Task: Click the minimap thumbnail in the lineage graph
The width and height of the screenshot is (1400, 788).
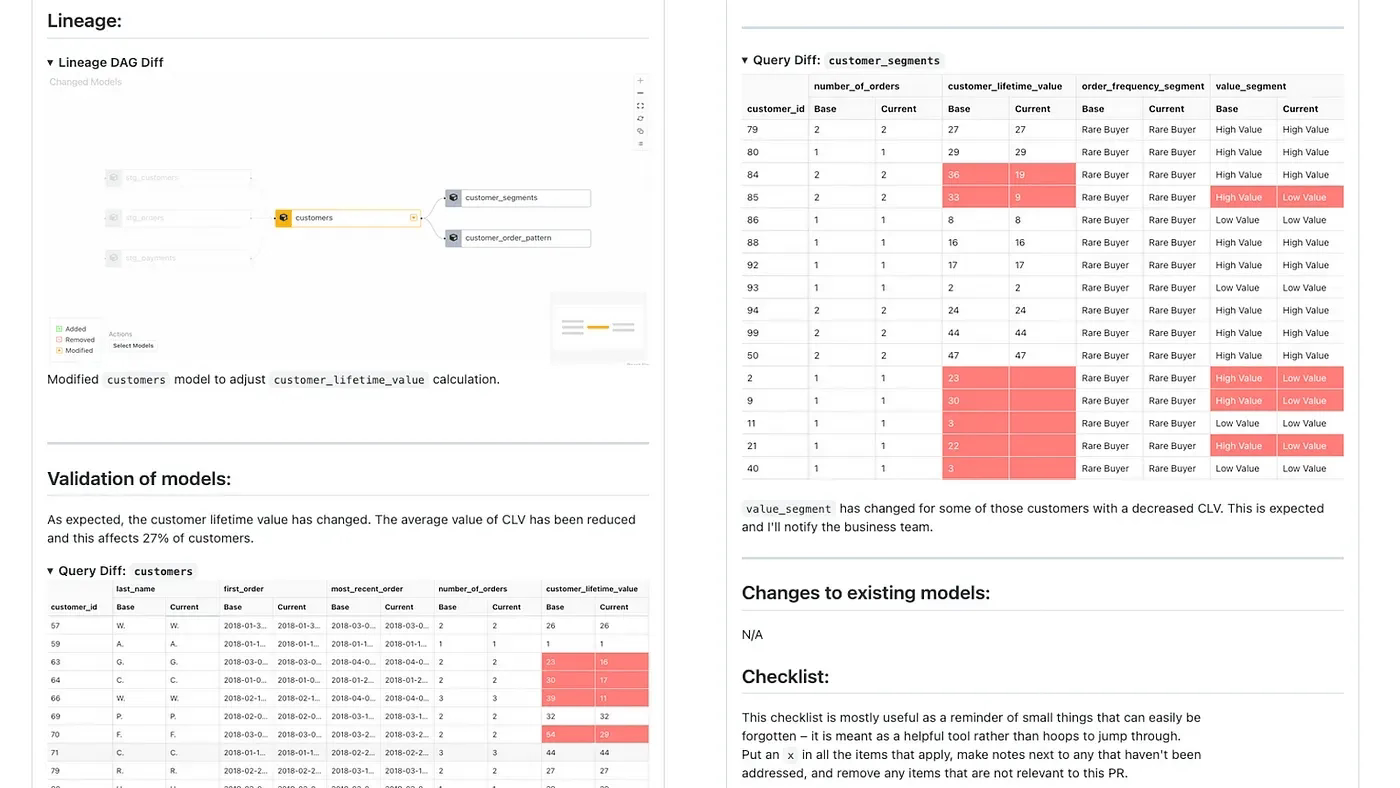Action: [598, 326]
